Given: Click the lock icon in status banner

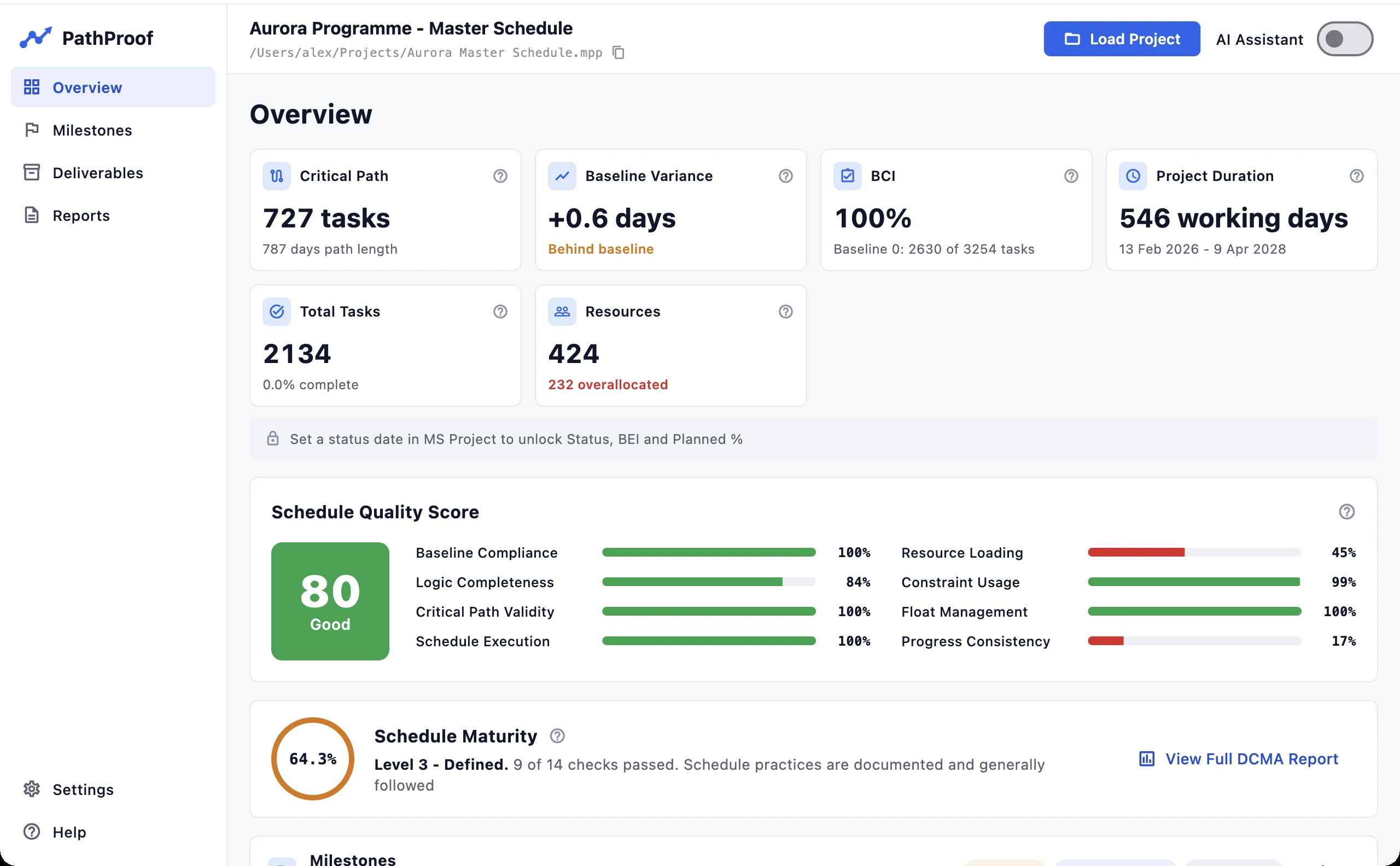Looking at the screenshot, I should click(x=273, y=438).
